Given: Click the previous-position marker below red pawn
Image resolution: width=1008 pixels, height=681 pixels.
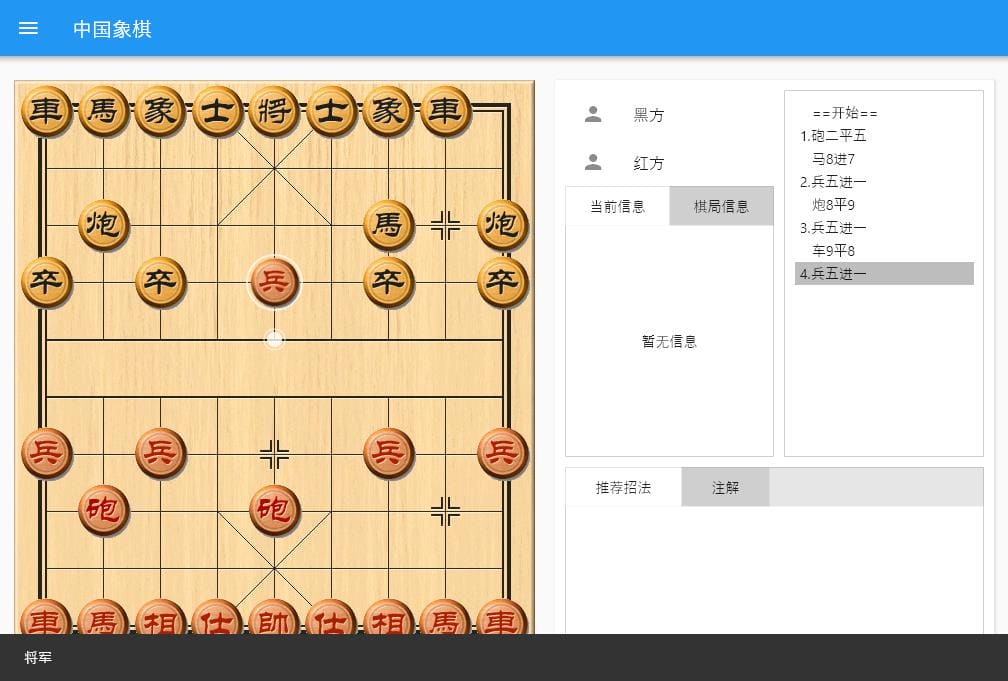Looking at the screenshot, I should tap(274, 339).
